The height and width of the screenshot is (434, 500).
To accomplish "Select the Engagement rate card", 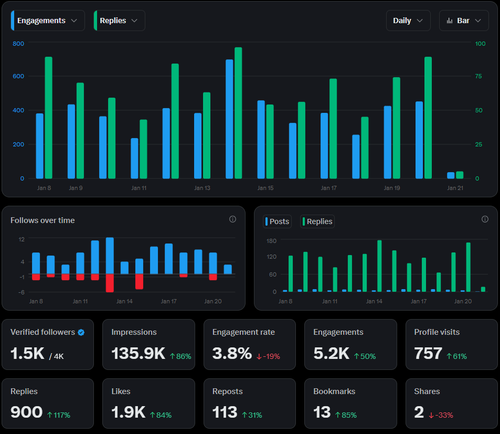I will pyautogui.click(x=250, y=344).
